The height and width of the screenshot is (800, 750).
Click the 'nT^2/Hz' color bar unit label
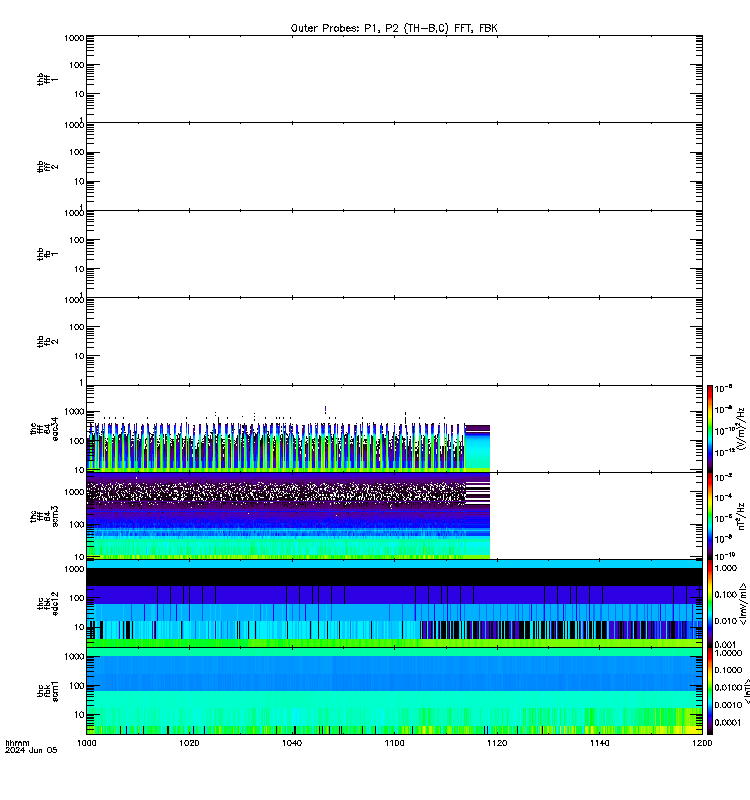click(742, 516)
